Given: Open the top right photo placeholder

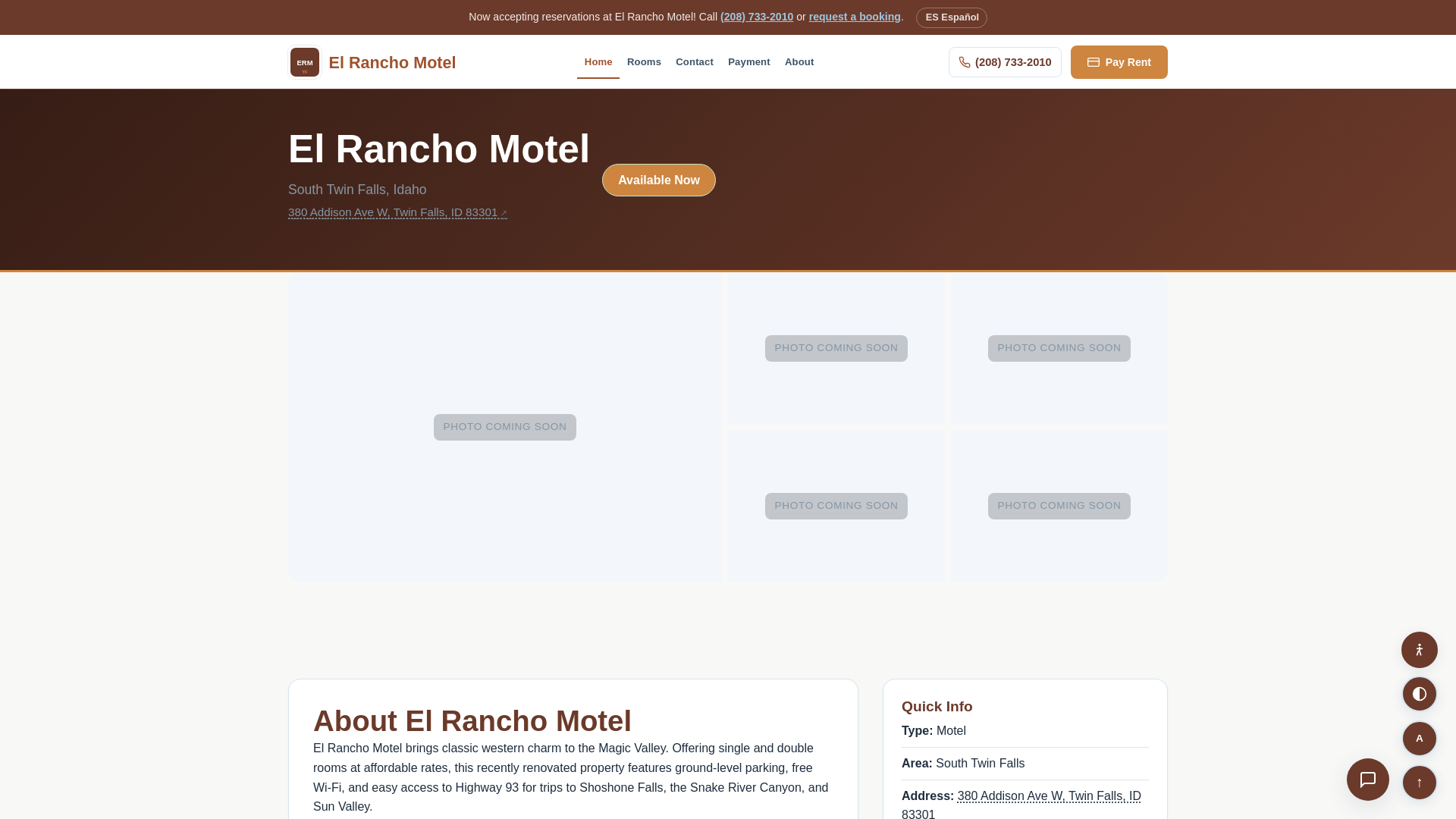Looking at the screenshot, I should 1059,349.
